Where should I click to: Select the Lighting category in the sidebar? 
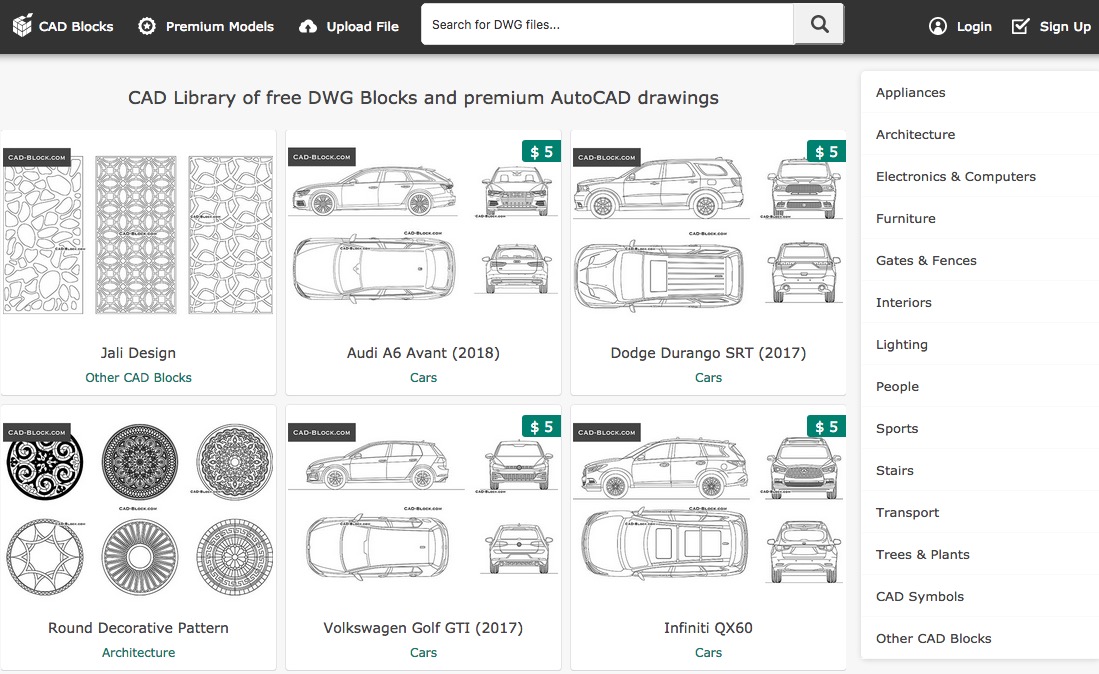980,345
